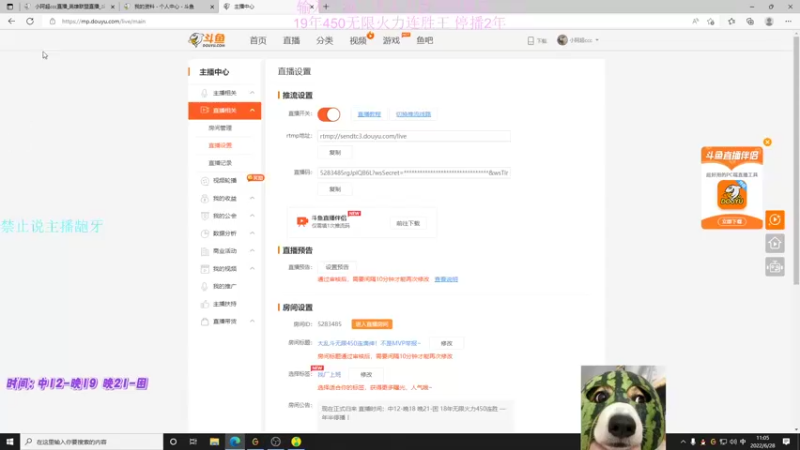Click the favorites star in address bar
Screen dimensions: 800x450
[711, 21]
